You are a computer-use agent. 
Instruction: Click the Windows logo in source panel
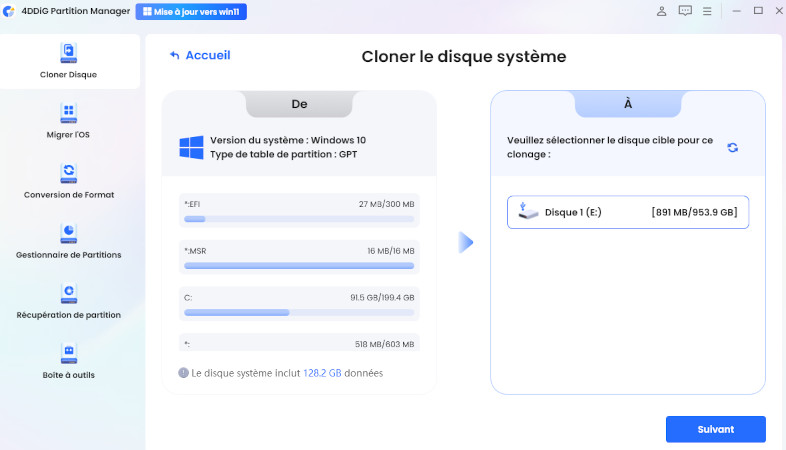191,147
